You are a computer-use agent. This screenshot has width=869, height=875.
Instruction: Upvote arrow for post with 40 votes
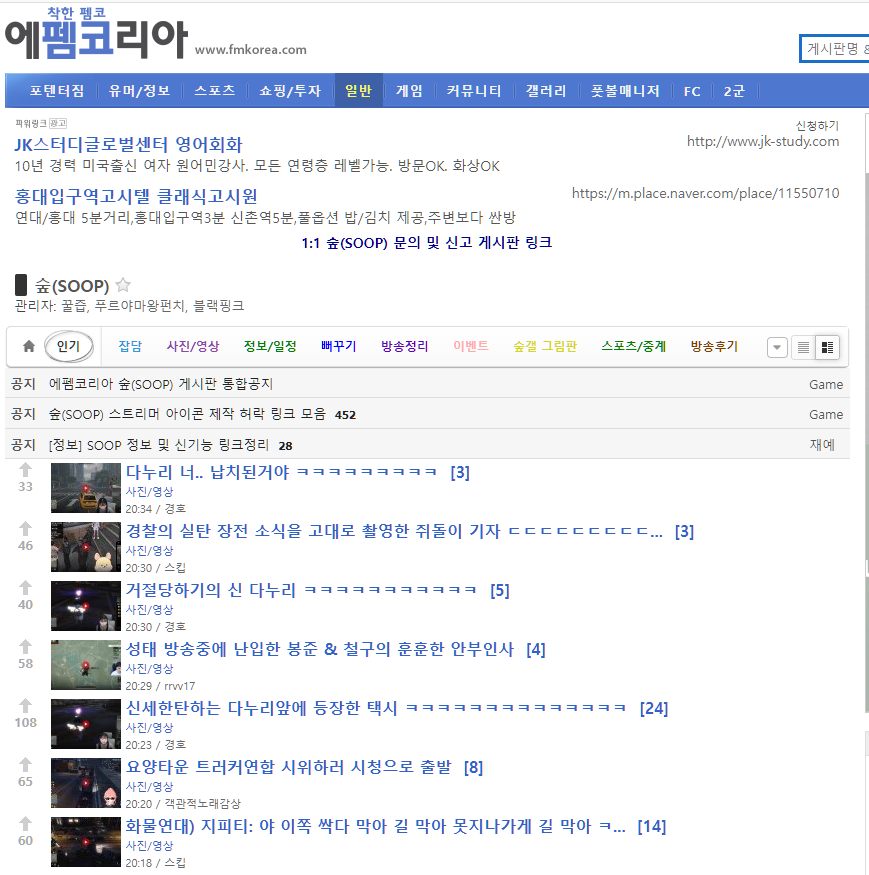(x=25, y=588)
